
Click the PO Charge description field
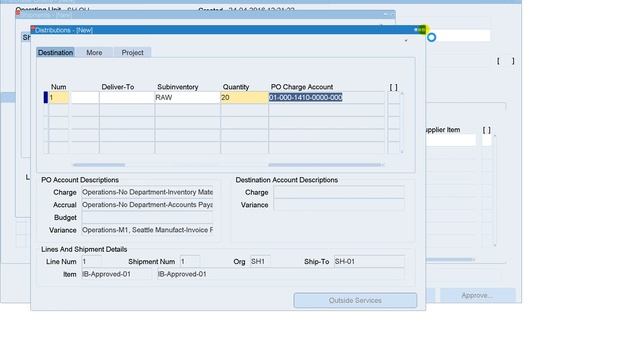[147, 192]
